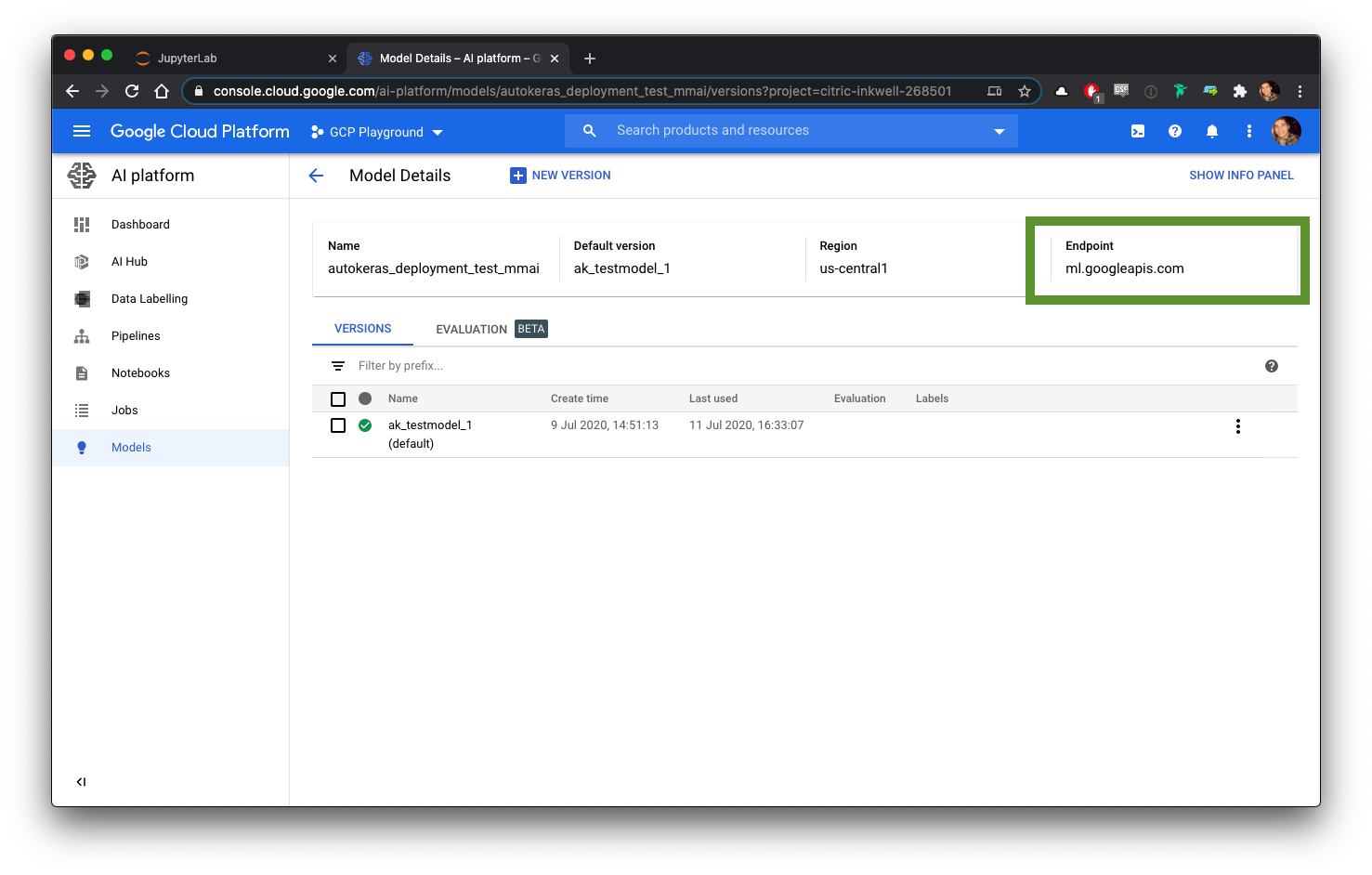Click the default version ak_testmodel_1 value
The width and height of the screenshot is (1372, 875).
pyautogui.click(x=622, y=268)
